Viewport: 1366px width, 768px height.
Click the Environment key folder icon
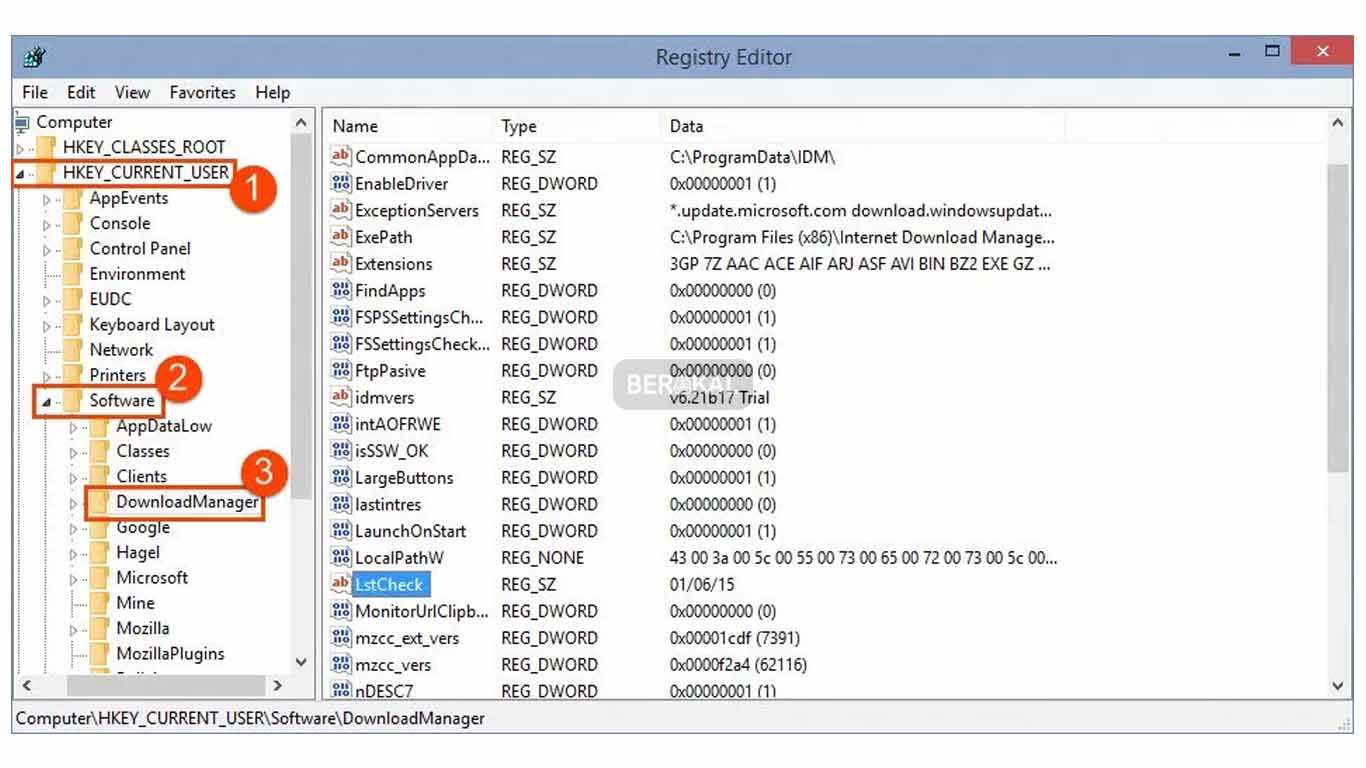coord(72,274)
